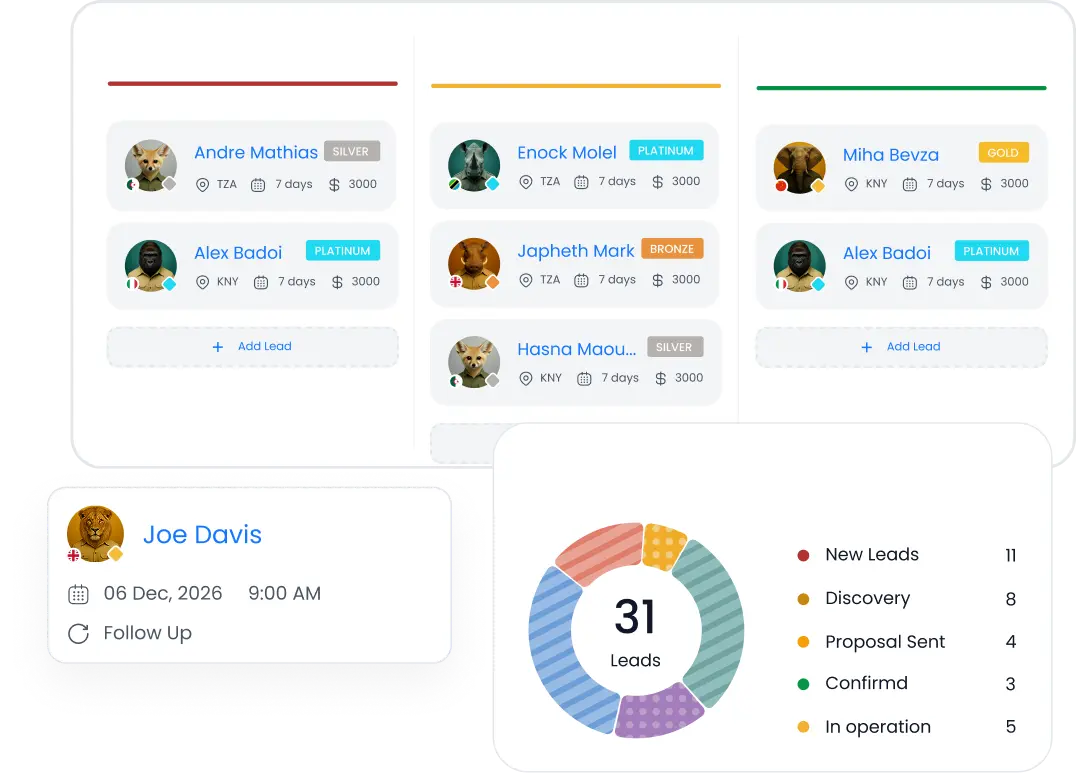The height and width of the screenshot is (773, 1077).
Task: Click the location pin icon on Andre Mathias card
Action: pos(202,185)
